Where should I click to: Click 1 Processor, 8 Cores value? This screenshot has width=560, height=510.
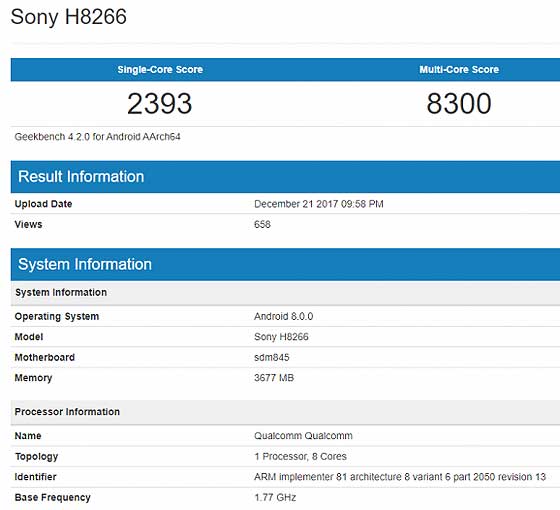point(300,456)
